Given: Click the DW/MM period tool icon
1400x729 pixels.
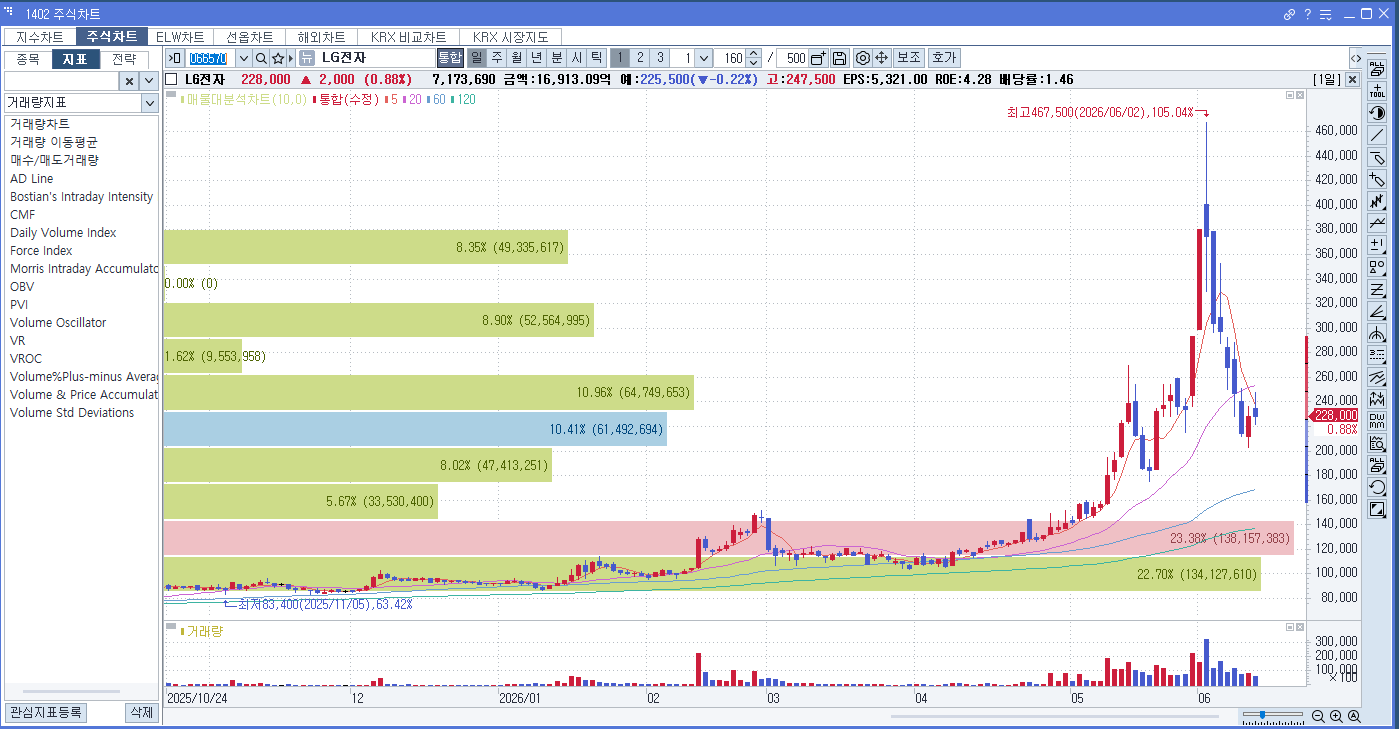Looking at the screenshot, I should [x=1377, y=421].
